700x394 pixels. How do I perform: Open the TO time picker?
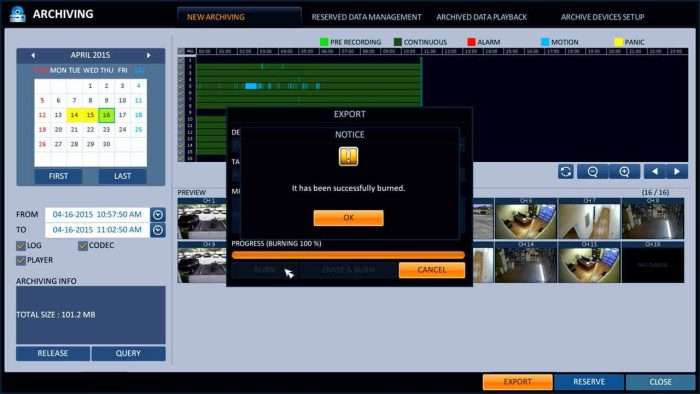158,230
